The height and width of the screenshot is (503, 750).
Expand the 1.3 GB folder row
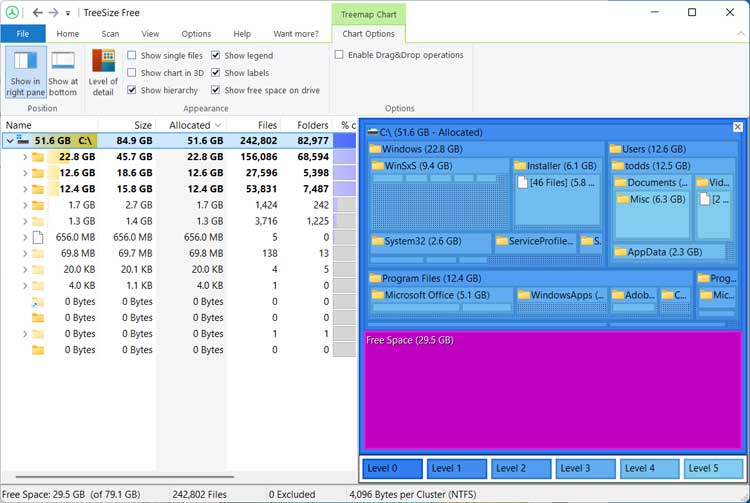pos(25,221)
